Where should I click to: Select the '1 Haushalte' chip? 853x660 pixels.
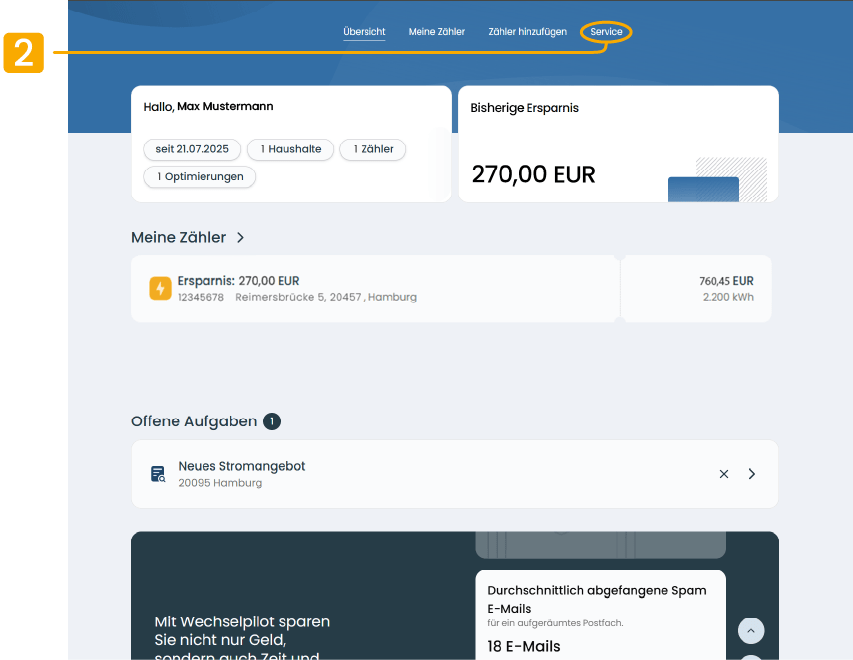coord(290,149)
